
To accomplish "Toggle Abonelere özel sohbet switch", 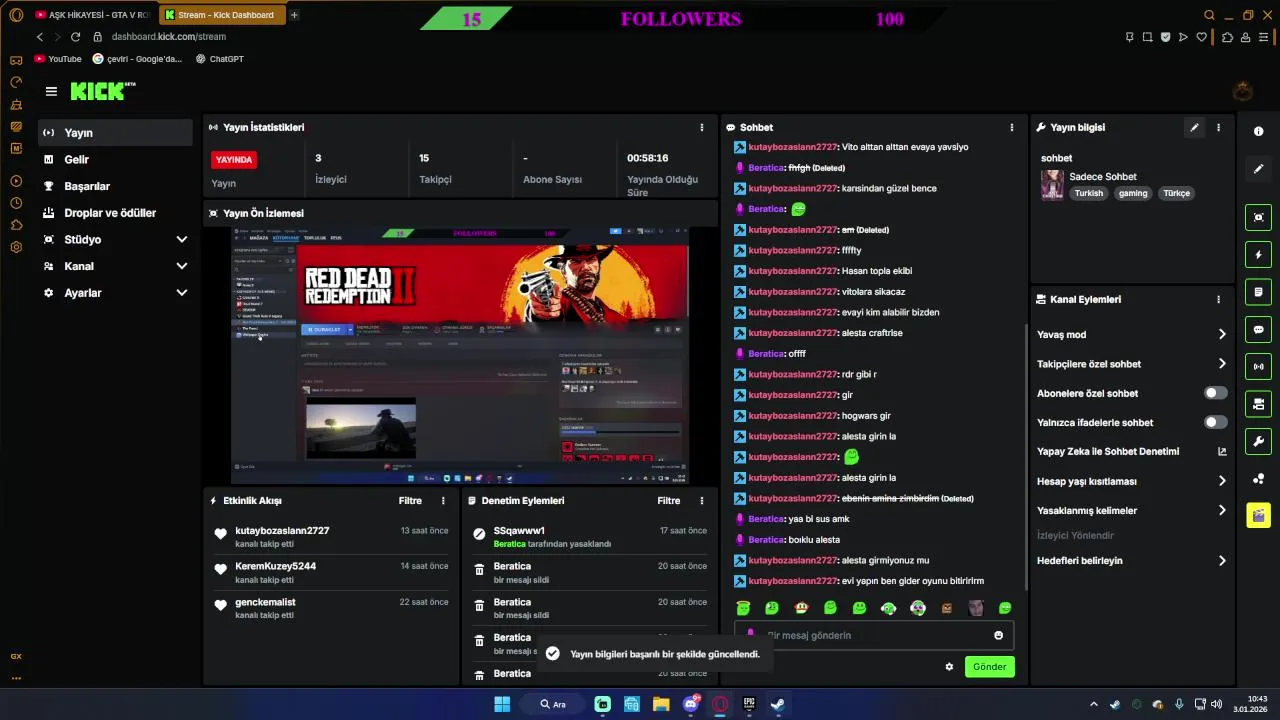I will pyautogui.click(x=1215, y=393).
